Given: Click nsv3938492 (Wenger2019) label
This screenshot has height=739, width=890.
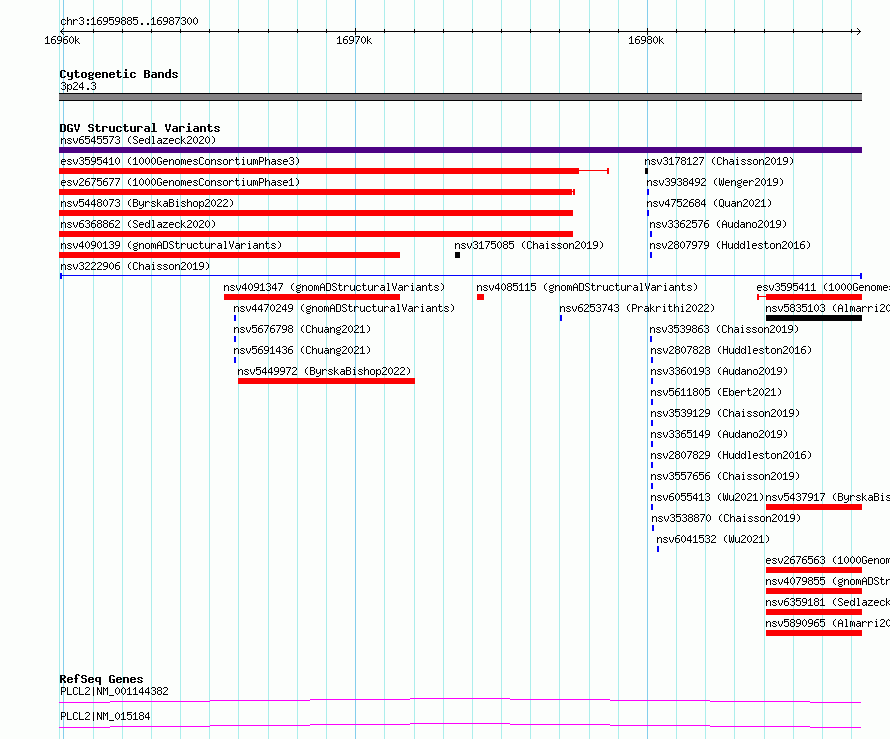Looking at the screenshot, I should (715, 182).
